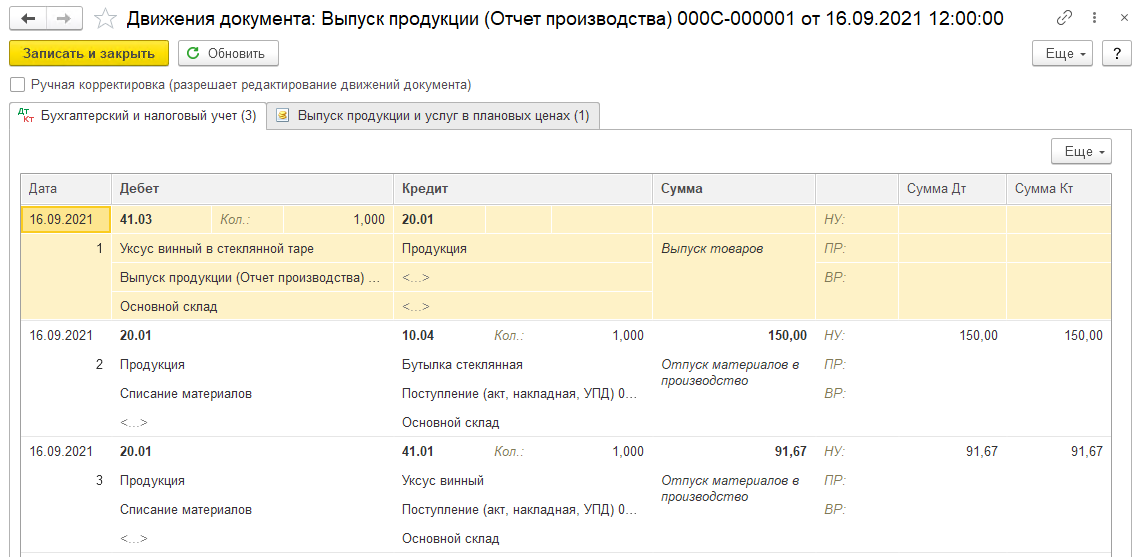Select Уксус винный credit subconto in row 3
Viewport: 1141px width, 557px height.
tap(522, 481)
